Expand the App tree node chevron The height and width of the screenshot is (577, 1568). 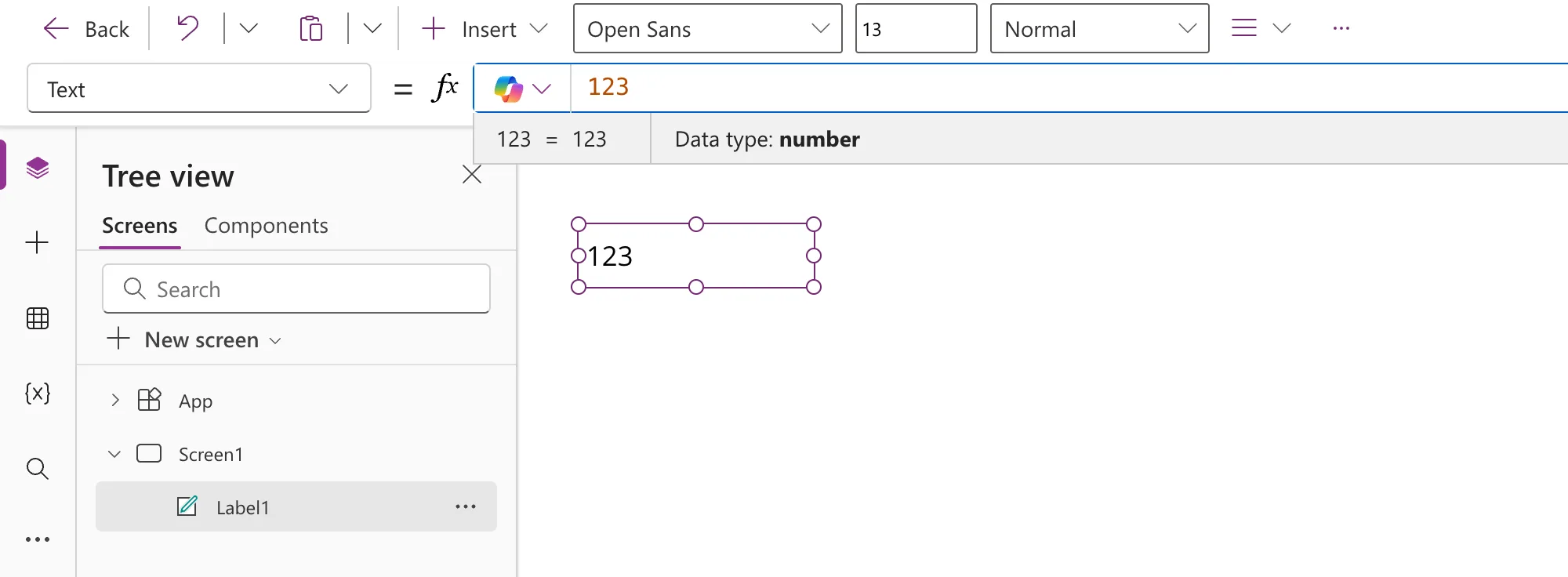click(x=114, y=401)
